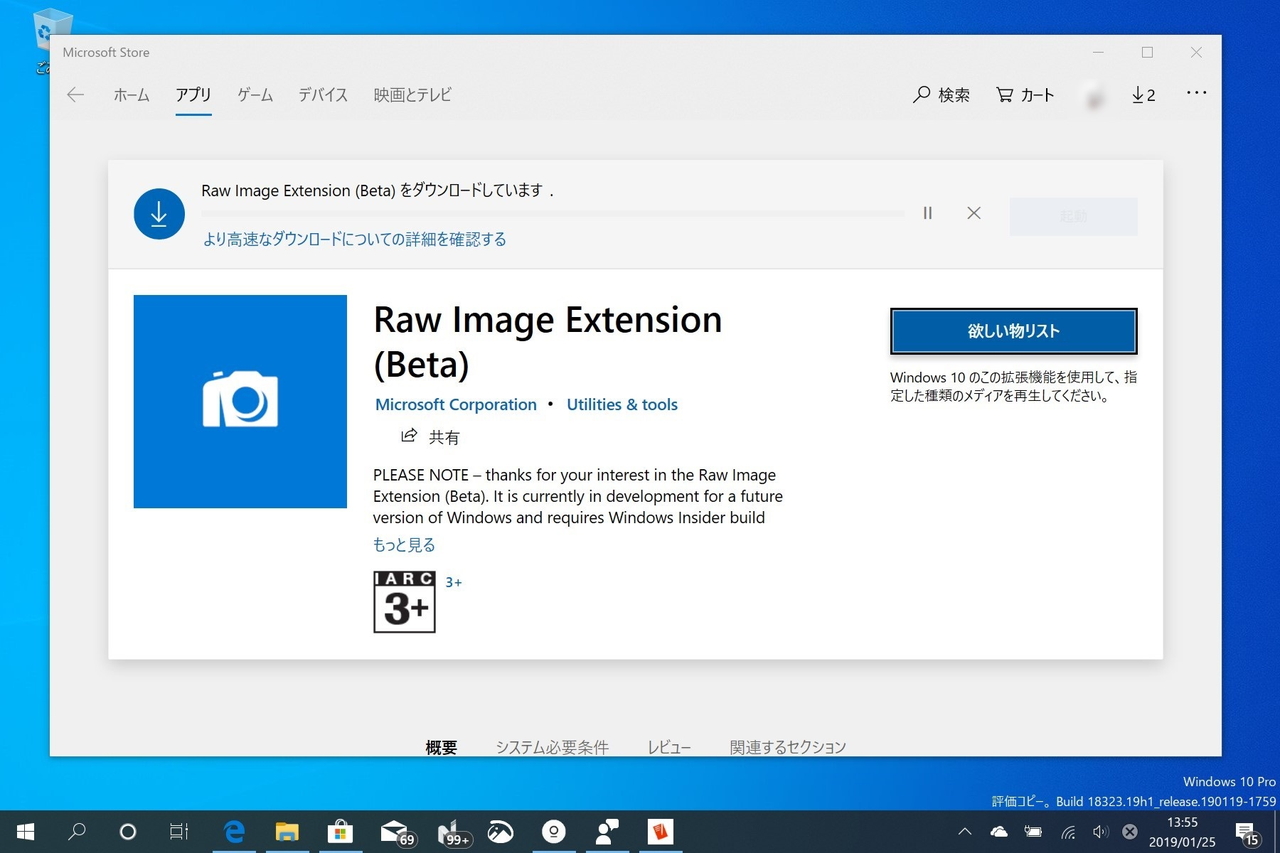The image size is (1280, 853).
Task: Open Mail app with 69 badge
Action: pyautogui.click(x=396, y=832)
